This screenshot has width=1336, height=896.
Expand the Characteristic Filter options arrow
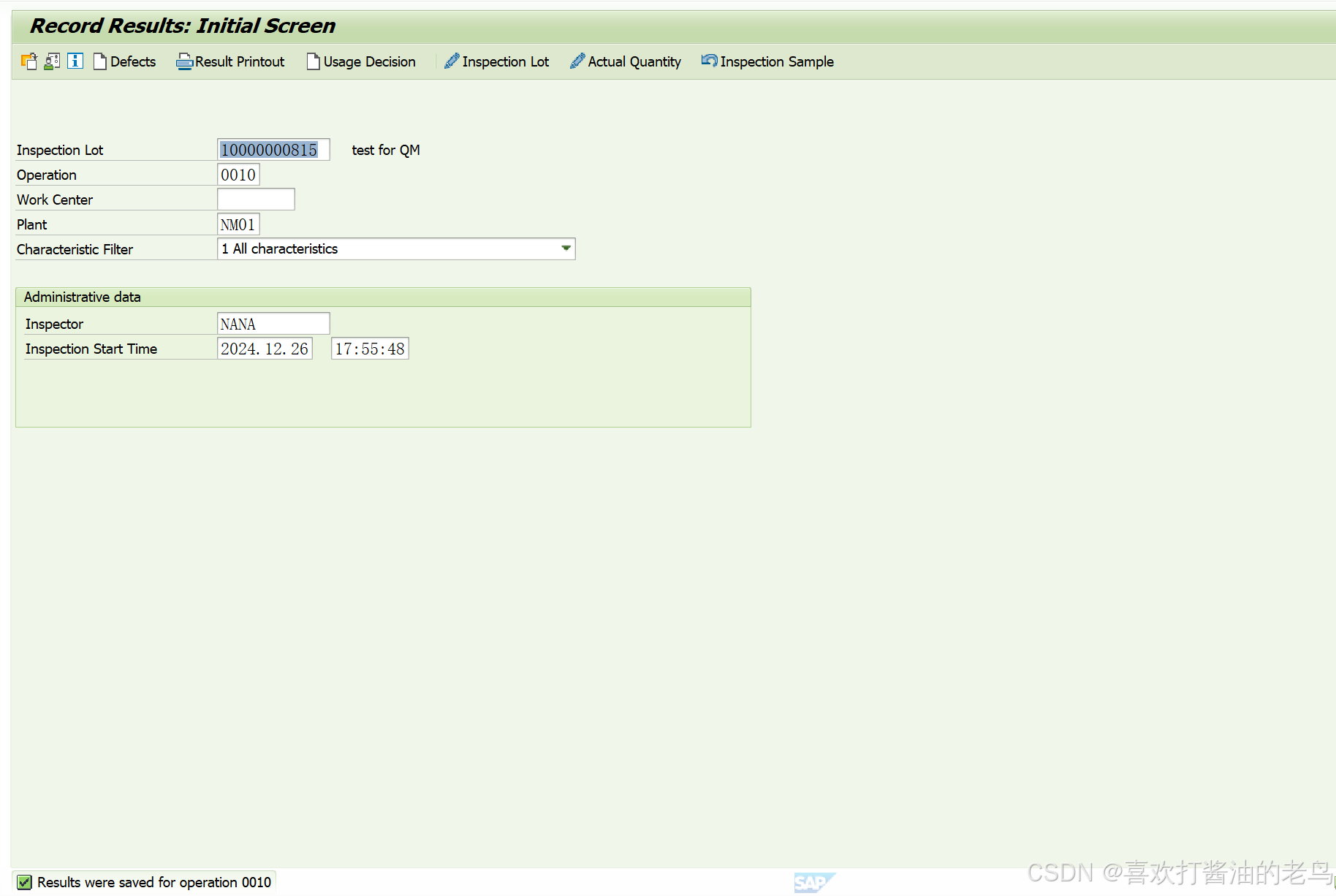565,248
